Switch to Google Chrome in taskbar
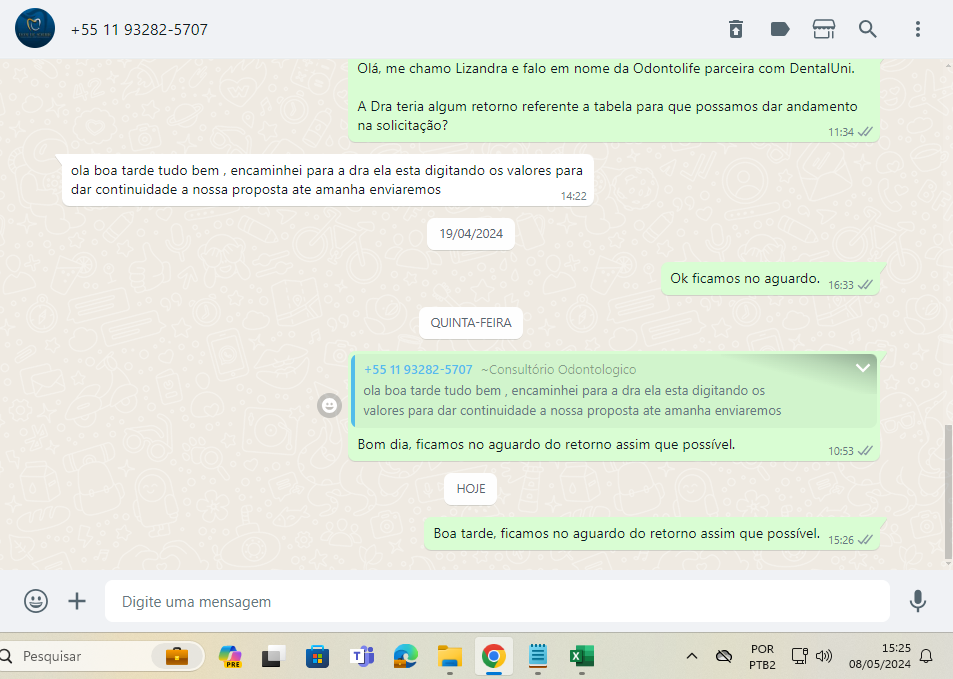Screen dimensions: 953x679 pos(494,657)
